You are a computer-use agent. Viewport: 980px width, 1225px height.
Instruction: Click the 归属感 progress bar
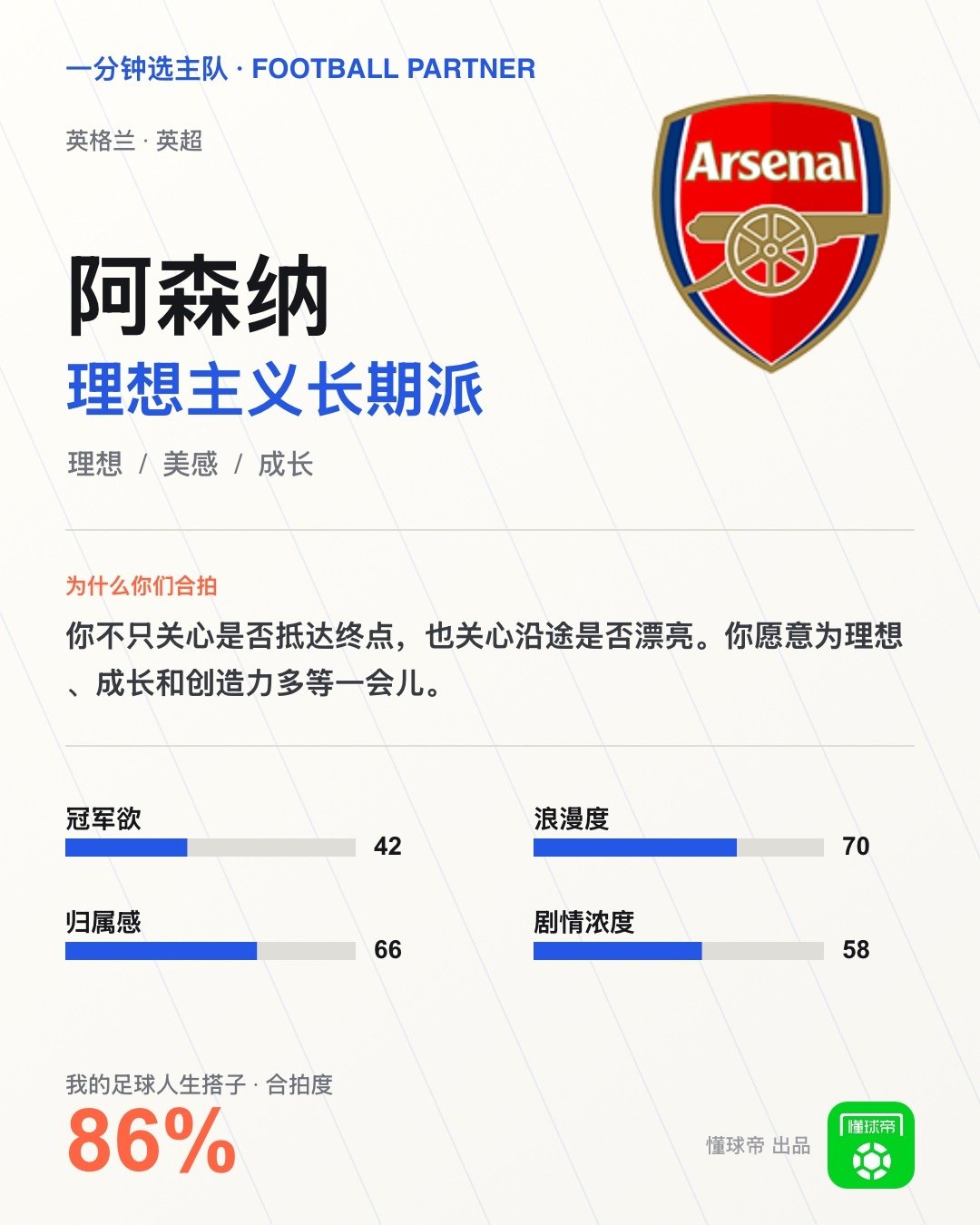tap(211, 951)
